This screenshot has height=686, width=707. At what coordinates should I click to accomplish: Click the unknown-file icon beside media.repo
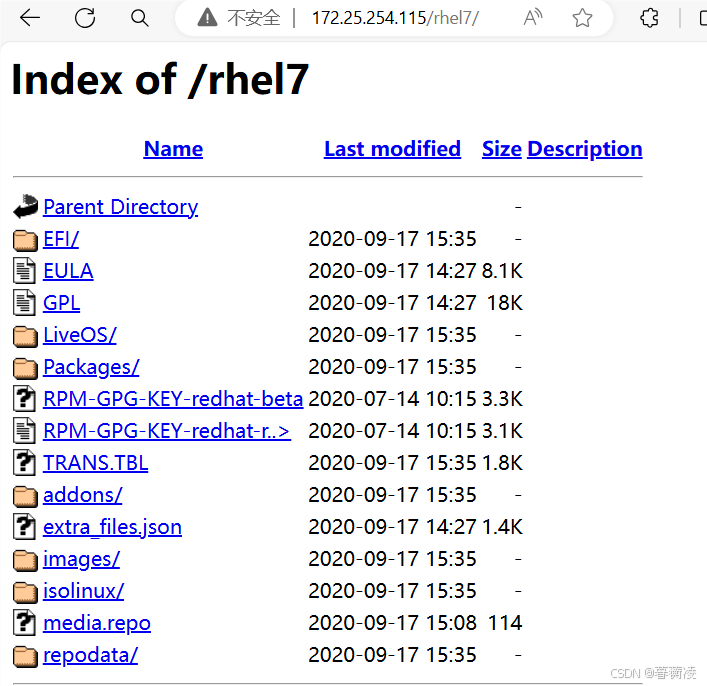(24, 623)
